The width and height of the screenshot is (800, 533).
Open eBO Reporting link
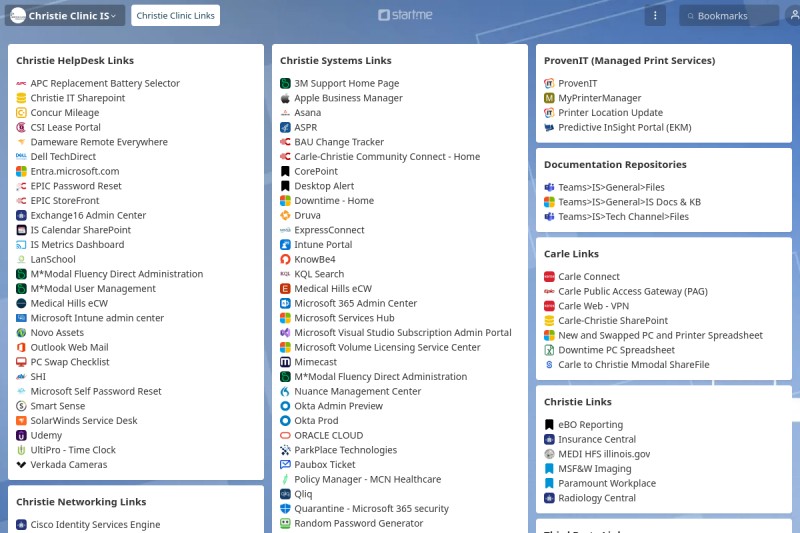(x=590, y=424)
